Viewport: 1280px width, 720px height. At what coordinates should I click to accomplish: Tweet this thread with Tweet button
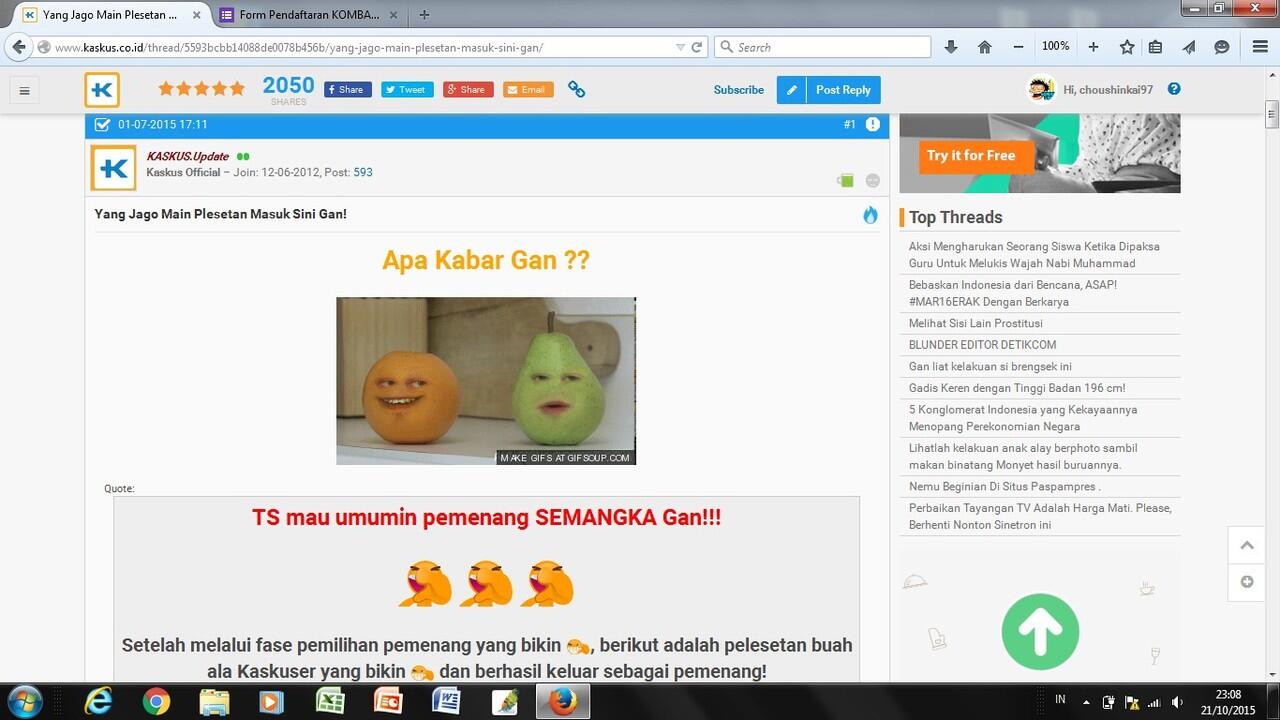pos(407,89)
